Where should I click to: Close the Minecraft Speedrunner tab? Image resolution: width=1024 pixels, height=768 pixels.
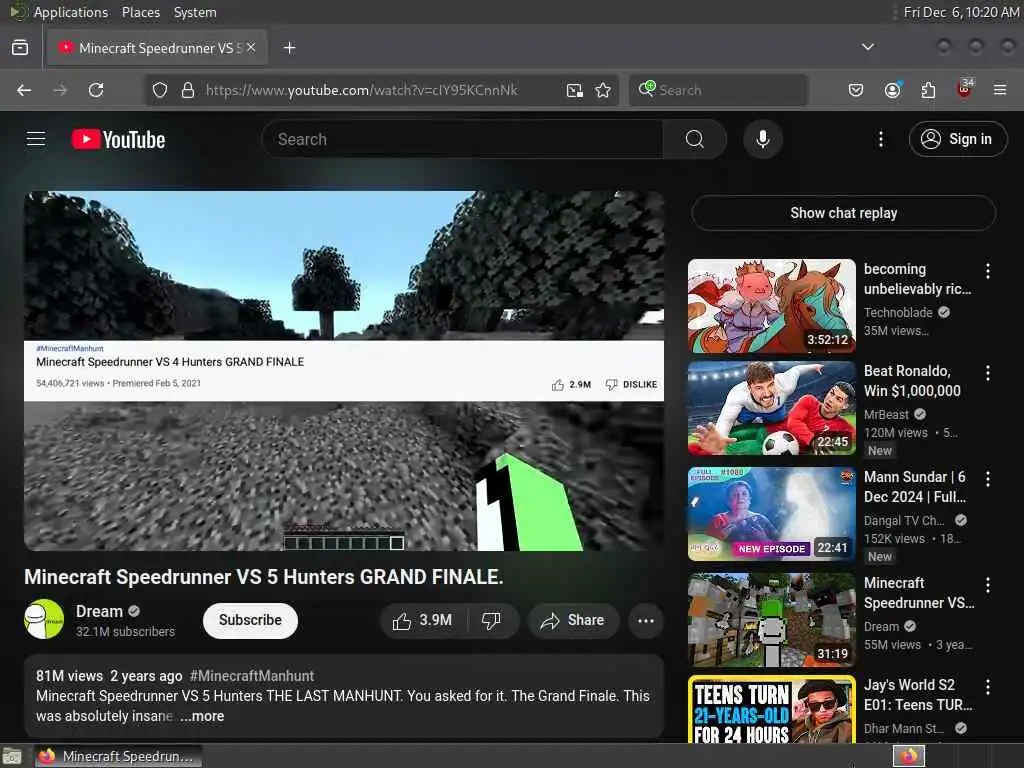251,48
